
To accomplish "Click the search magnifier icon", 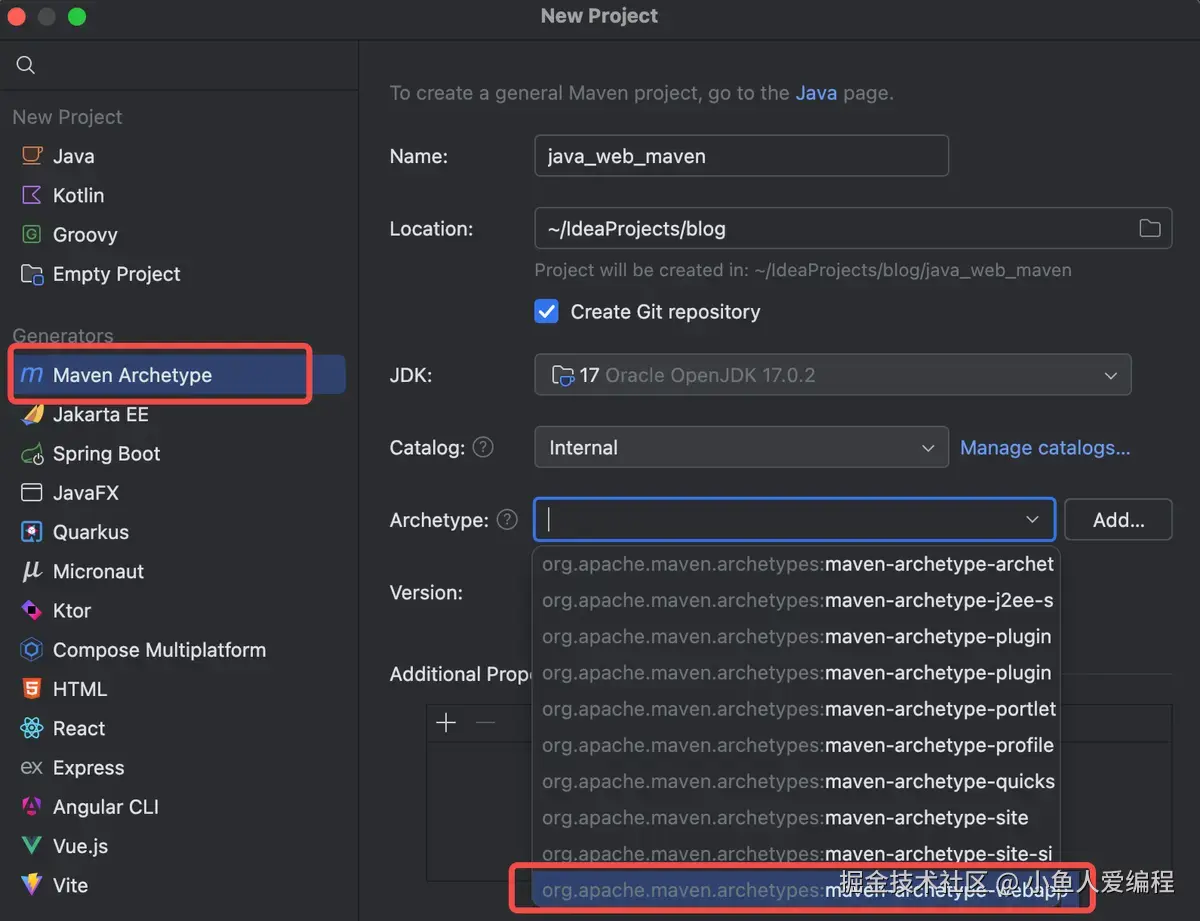I will (x=26, y=65).
